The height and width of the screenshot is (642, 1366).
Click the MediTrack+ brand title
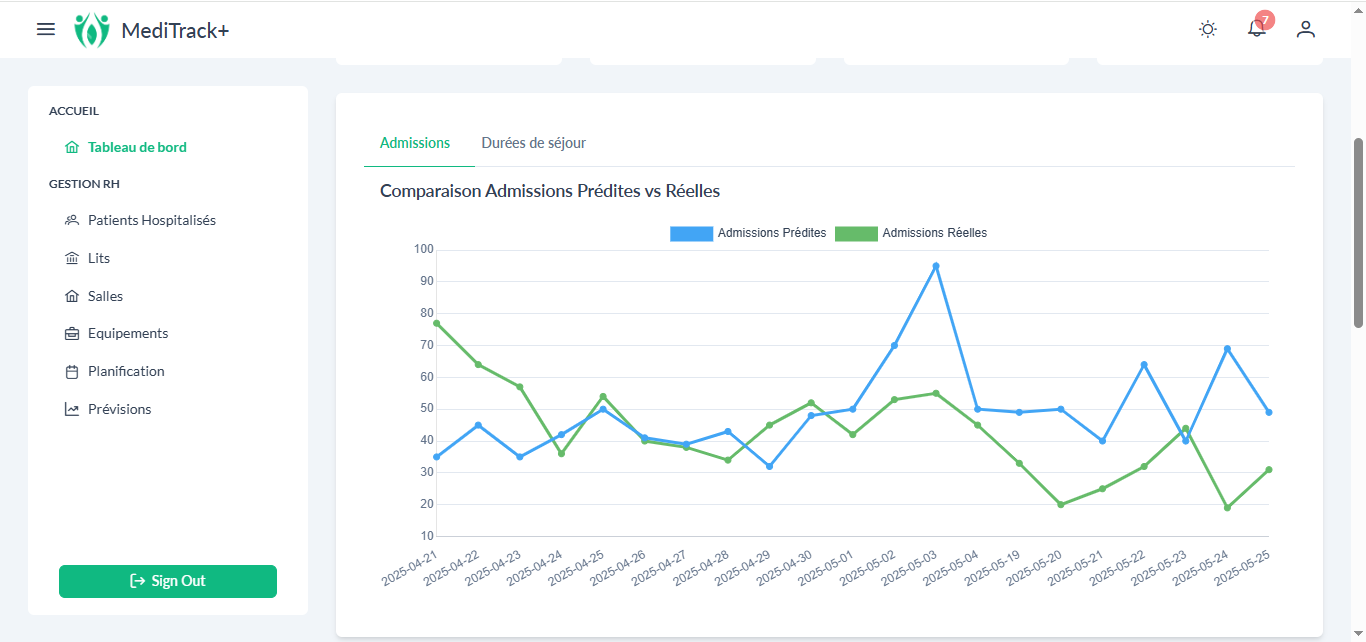coord(175,31)
